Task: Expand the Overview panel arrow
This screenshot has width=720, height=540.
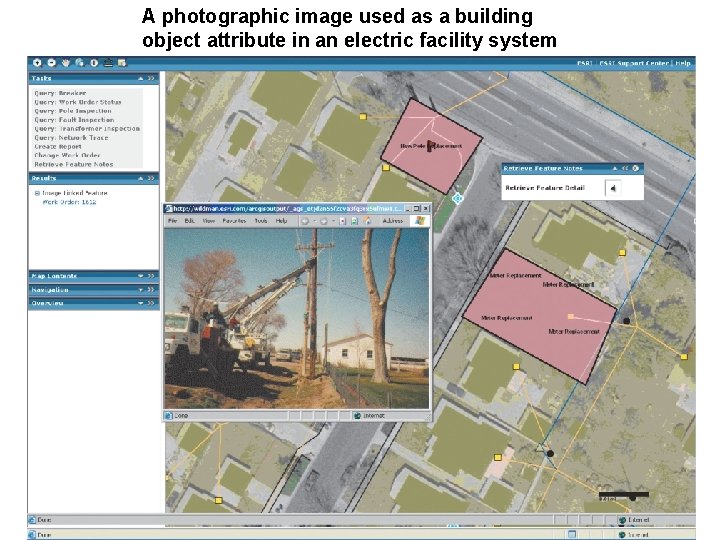Action: click(141, 303)
